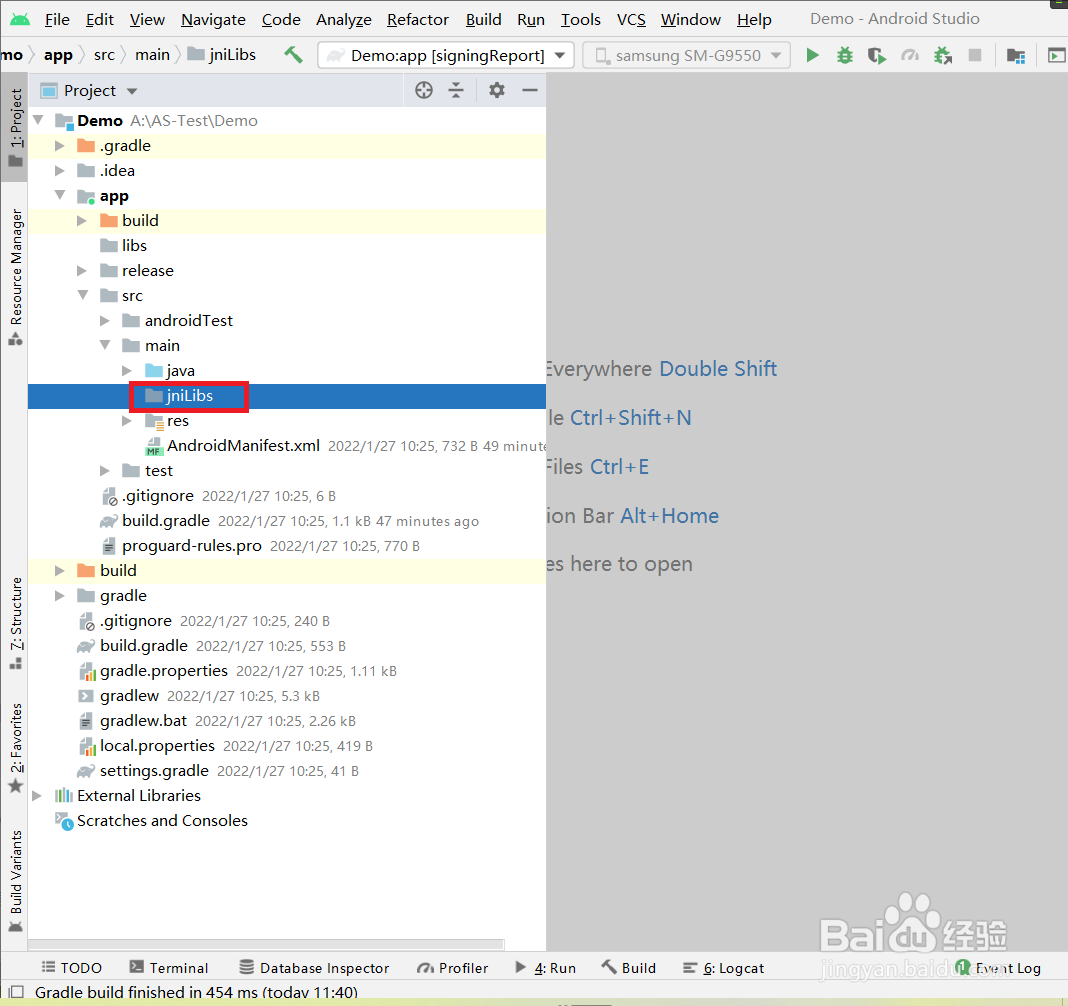Open samsung SM-G9550 device dropdown

pos(687,55)
